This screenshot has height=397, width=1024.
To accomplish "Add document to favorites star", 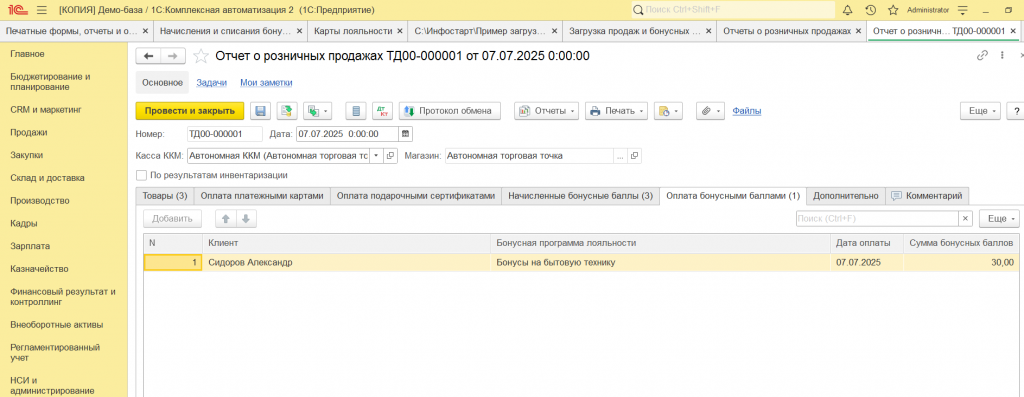I will 202,56.
